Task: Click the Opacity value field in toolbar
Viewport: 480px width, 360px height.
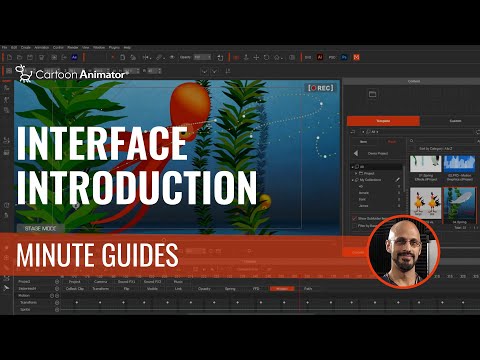Action: coord(202,57)
